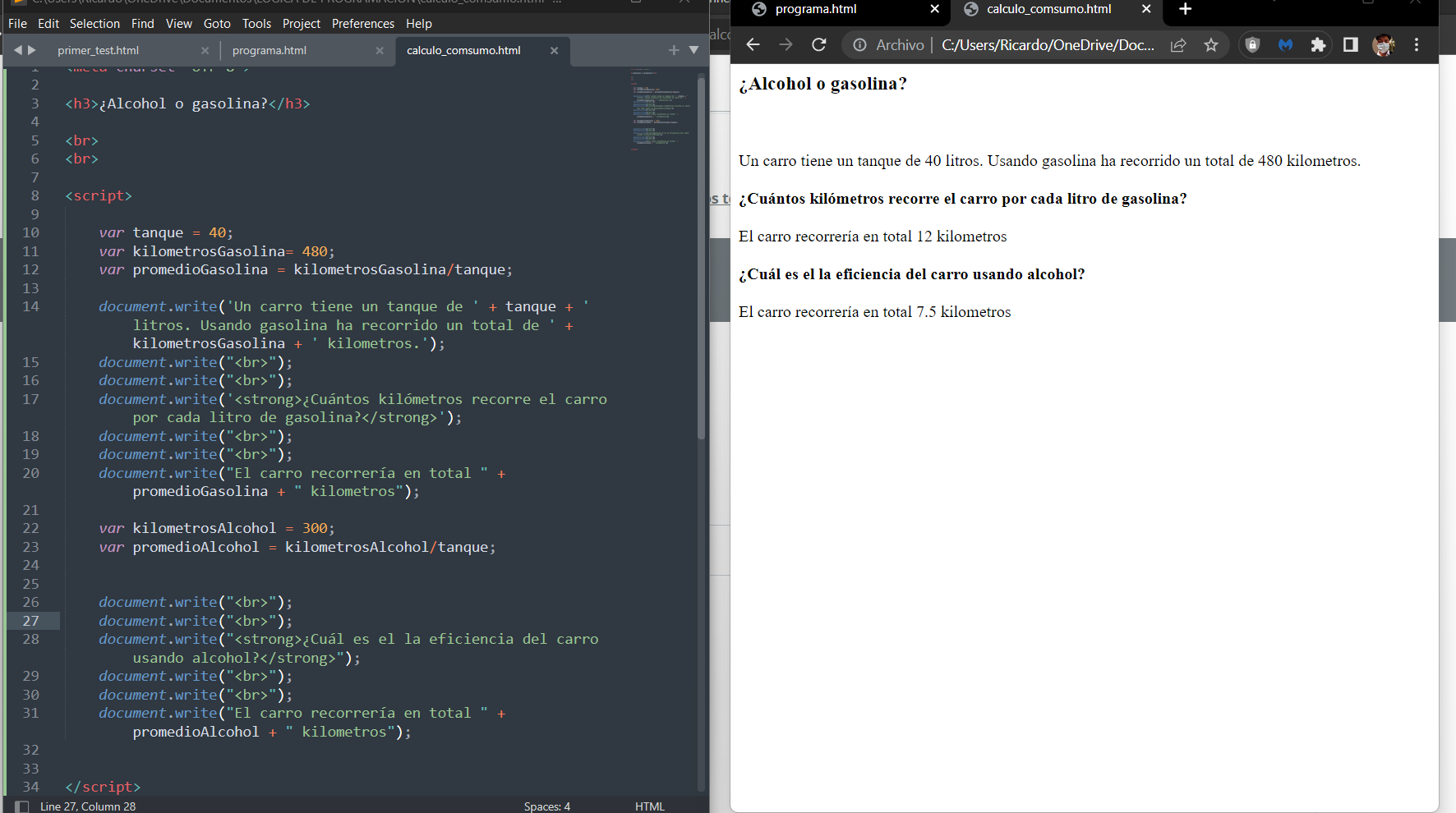This screenshot has height=813, width=1456.
Task: Open the Edit menu
Action: click(48, 24)
